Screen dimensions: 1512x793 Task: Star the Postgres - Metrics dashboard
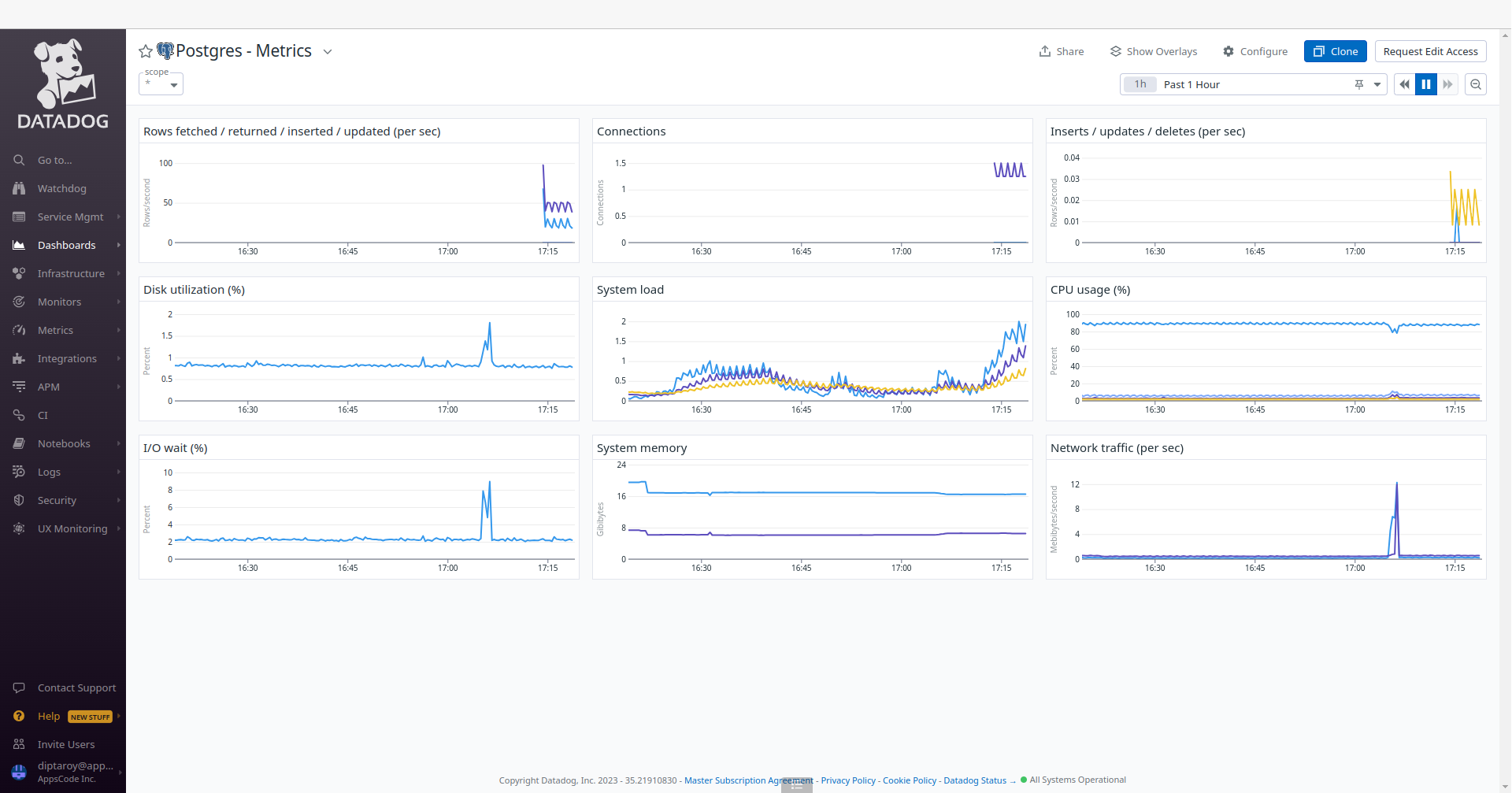(146, 52)
